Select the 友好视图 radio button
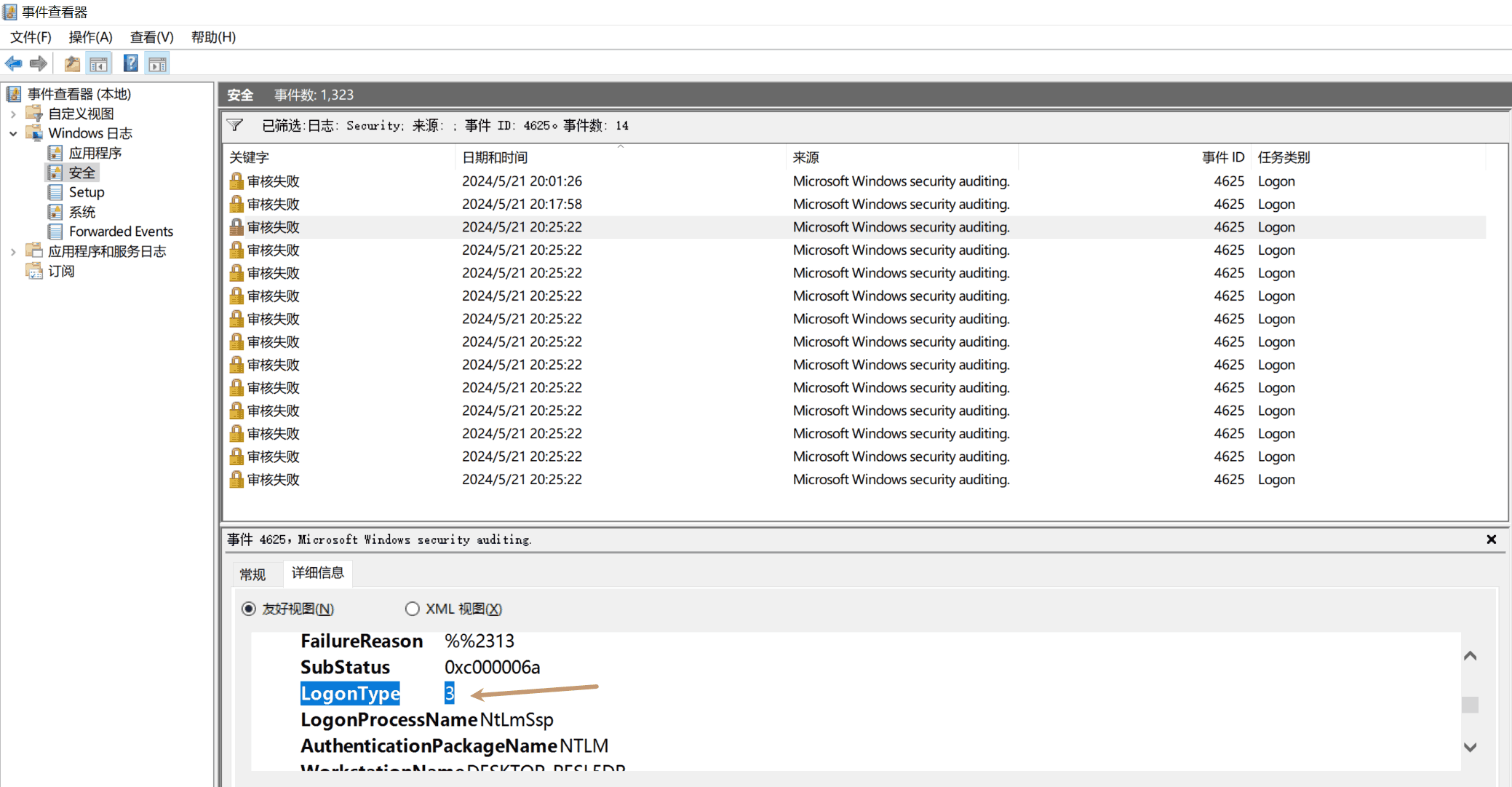1512x787 pixels. (249, 609)
